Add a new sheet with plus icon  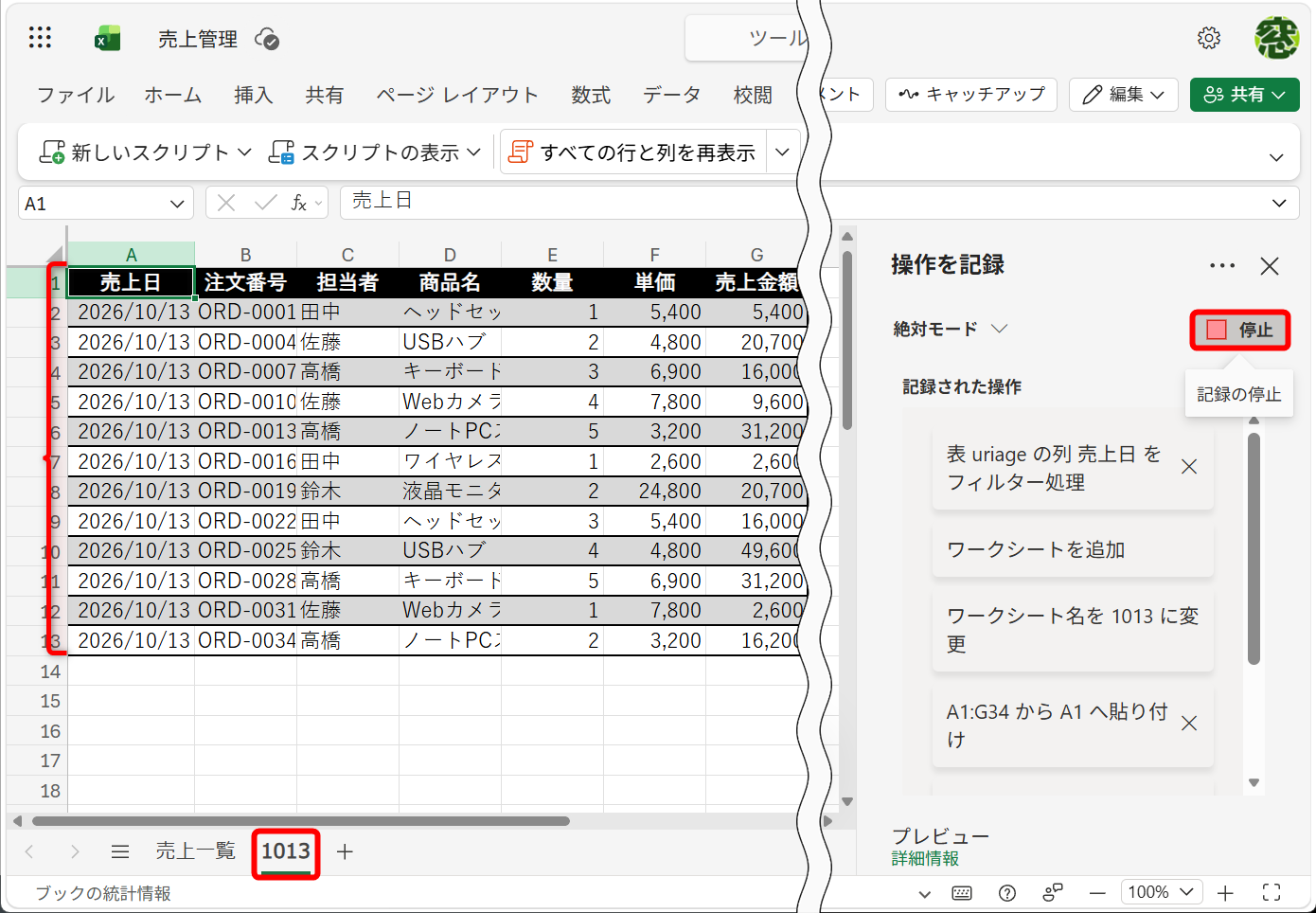(x=345, y=851)
